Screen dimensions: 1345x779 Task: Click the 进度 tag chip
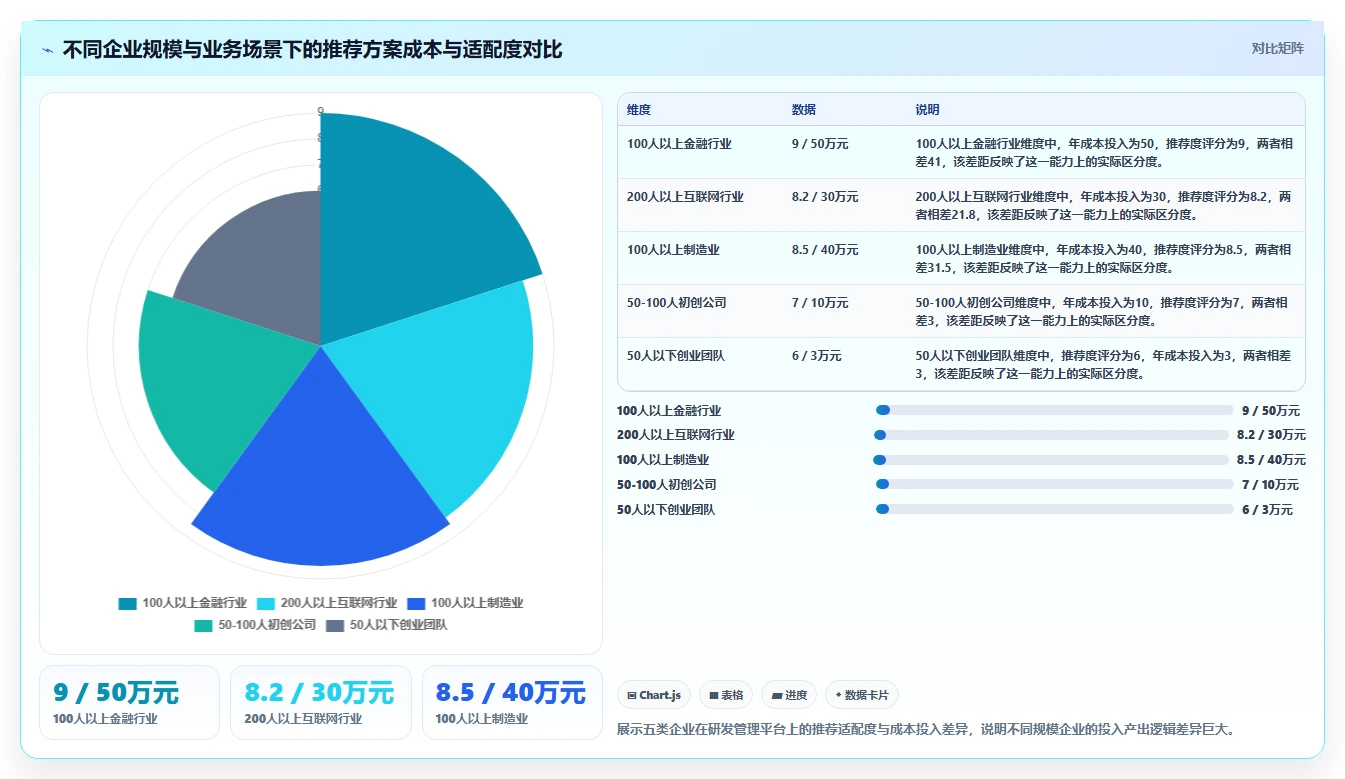click(x=789, y=695)
